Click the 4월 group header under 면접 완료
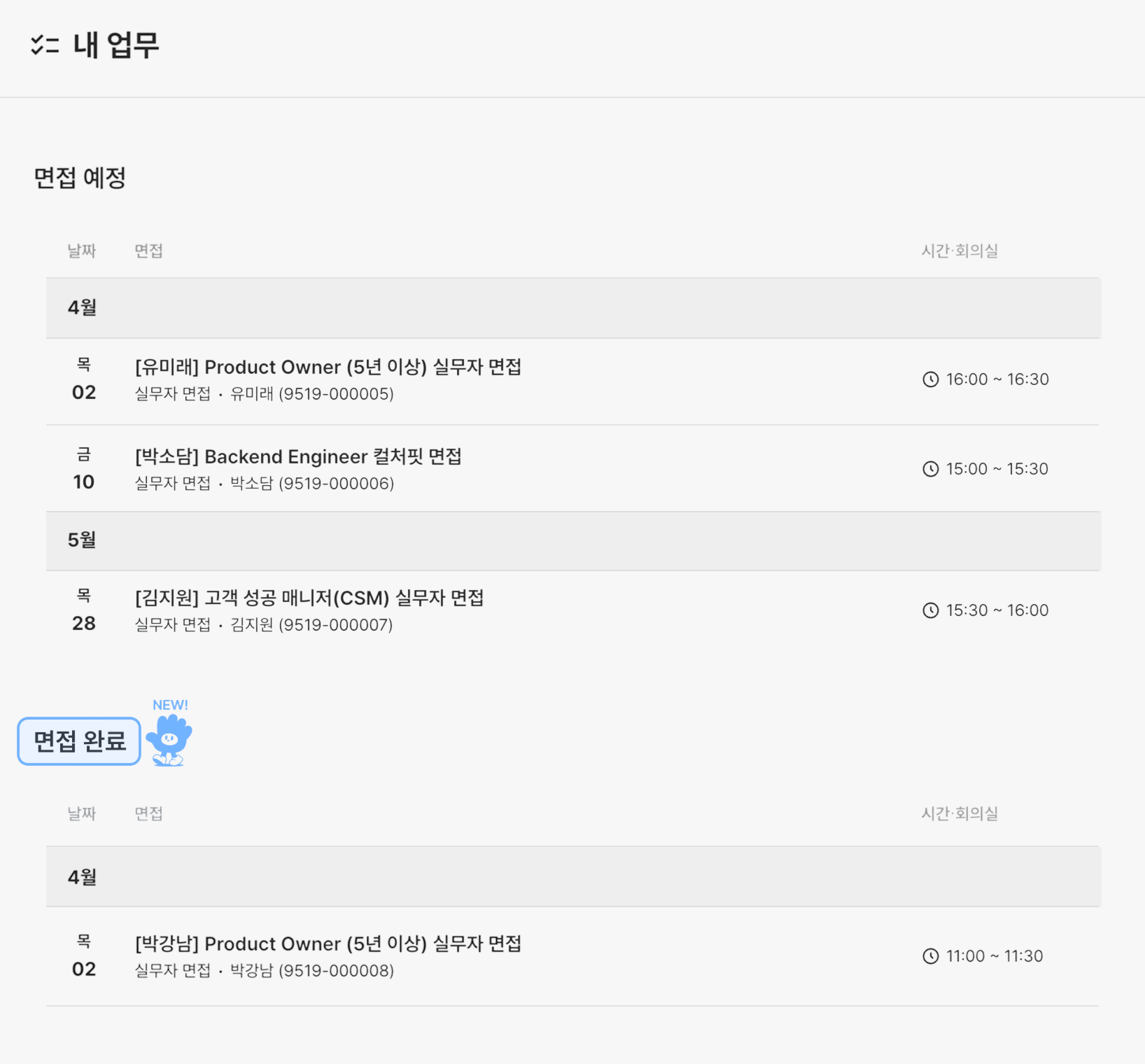This screenshot has height=1064, width=1145. 83,878
